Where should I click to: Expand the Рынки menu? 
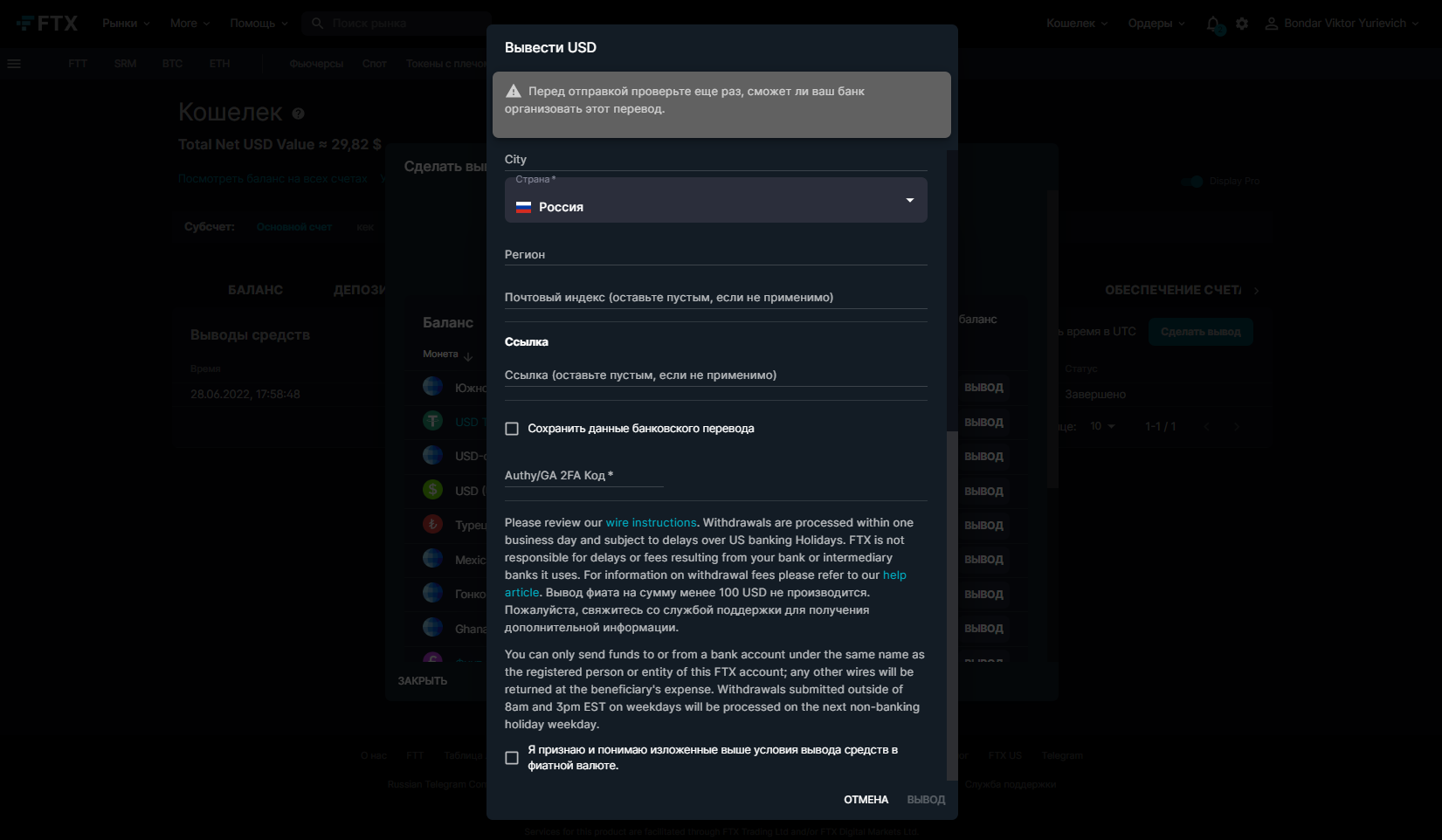[x=126, y=24]
